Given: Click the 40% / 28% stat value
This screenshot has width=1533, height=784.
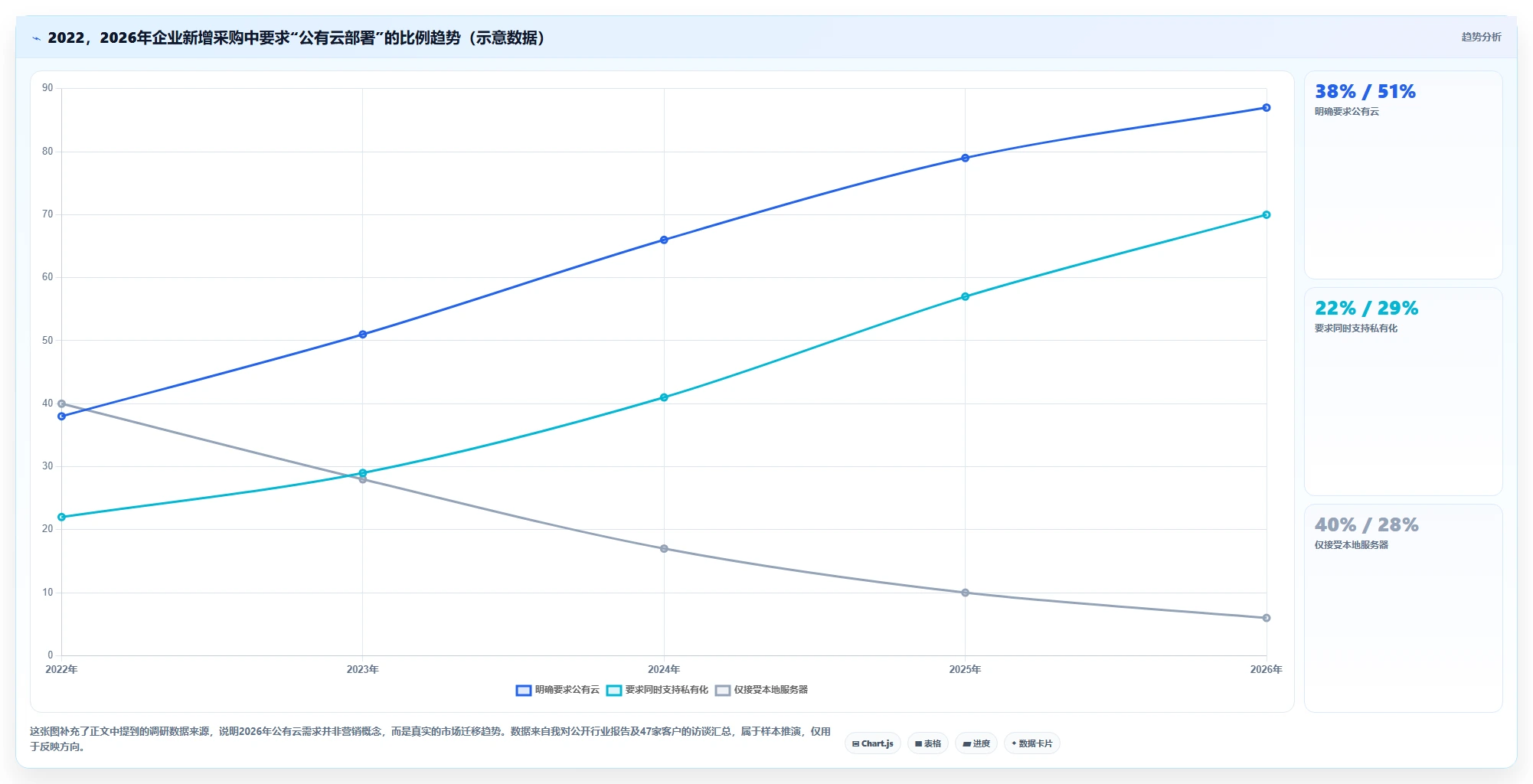Looking at the screenshot, I should click(x=1367, y=525).
